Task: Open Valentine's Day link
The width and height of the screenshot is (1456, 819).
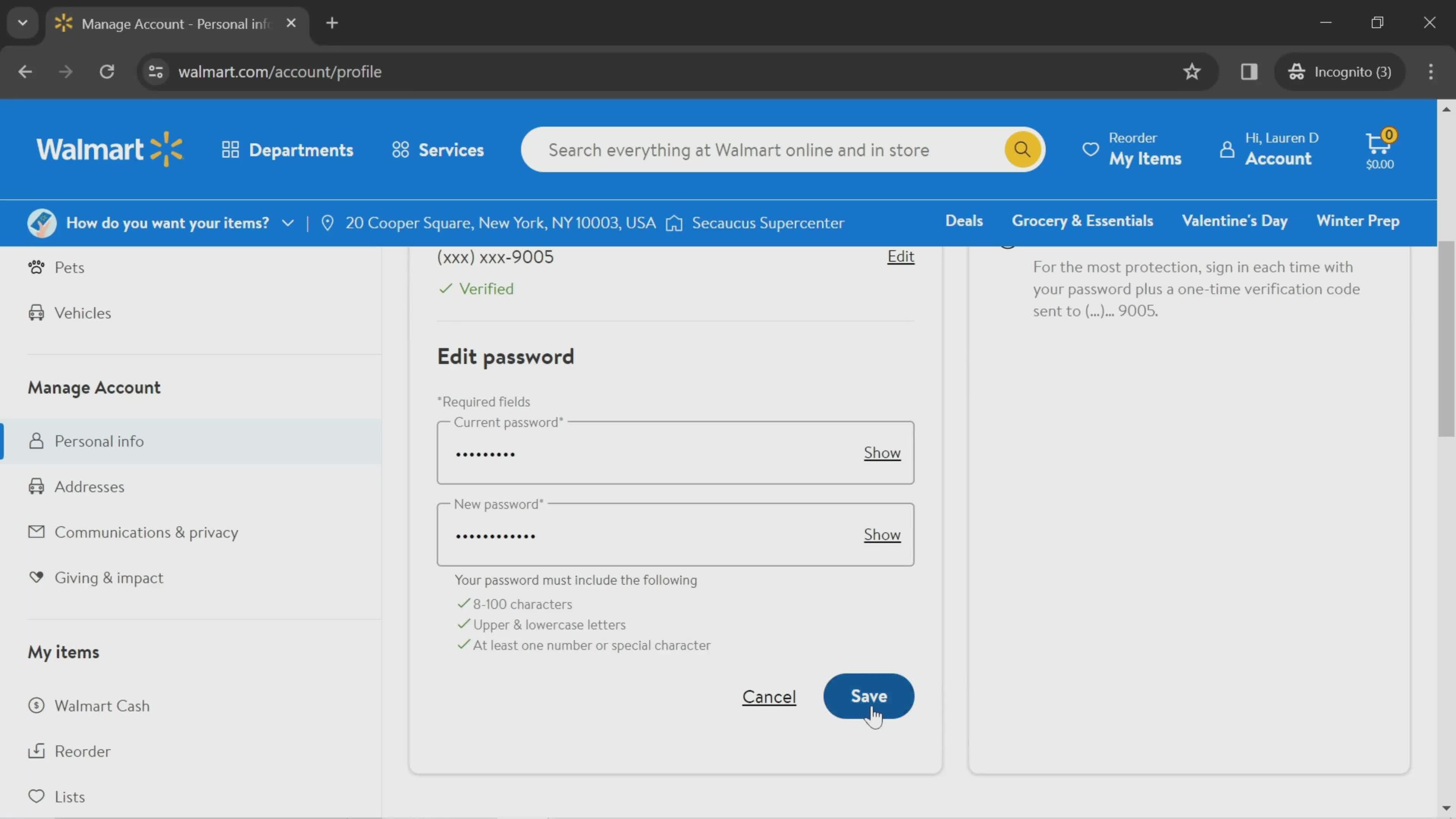Action: 1235,221
